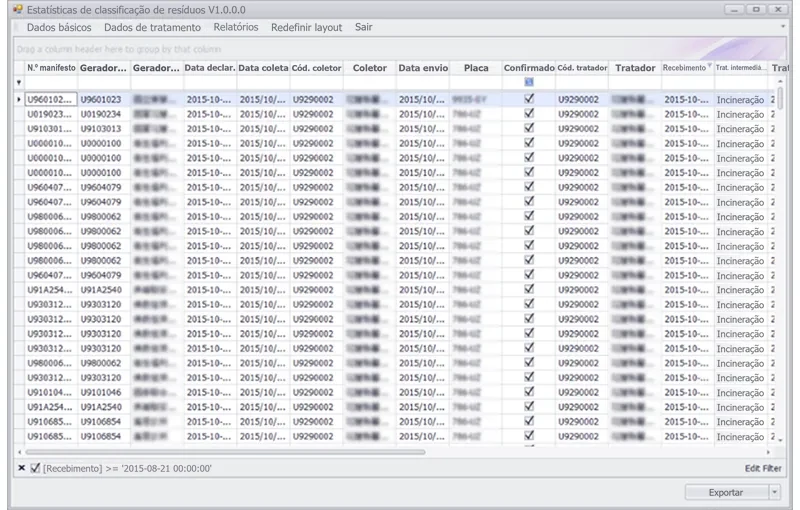Click the filter icon in the Recebimento header
Viewport: 800px width, 510px height.
tap(710, 65)
